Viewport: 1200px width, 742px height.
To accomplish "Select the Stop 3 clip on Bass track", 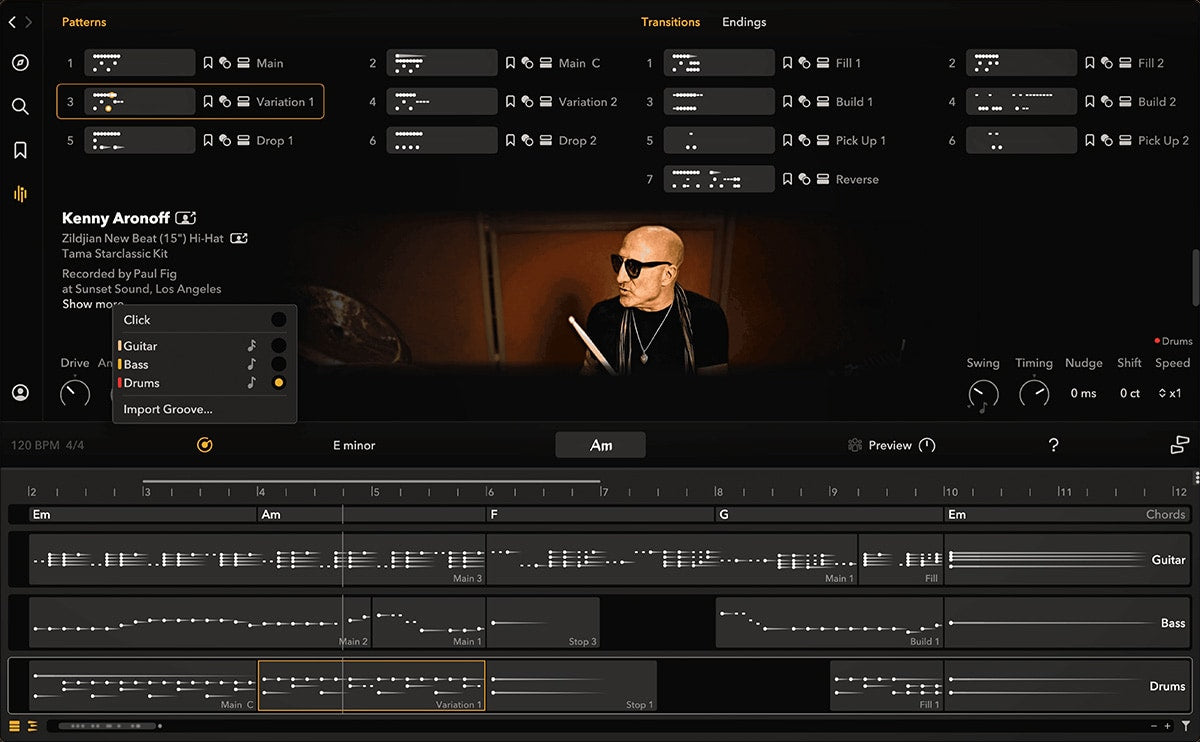I will pos(543,622).
